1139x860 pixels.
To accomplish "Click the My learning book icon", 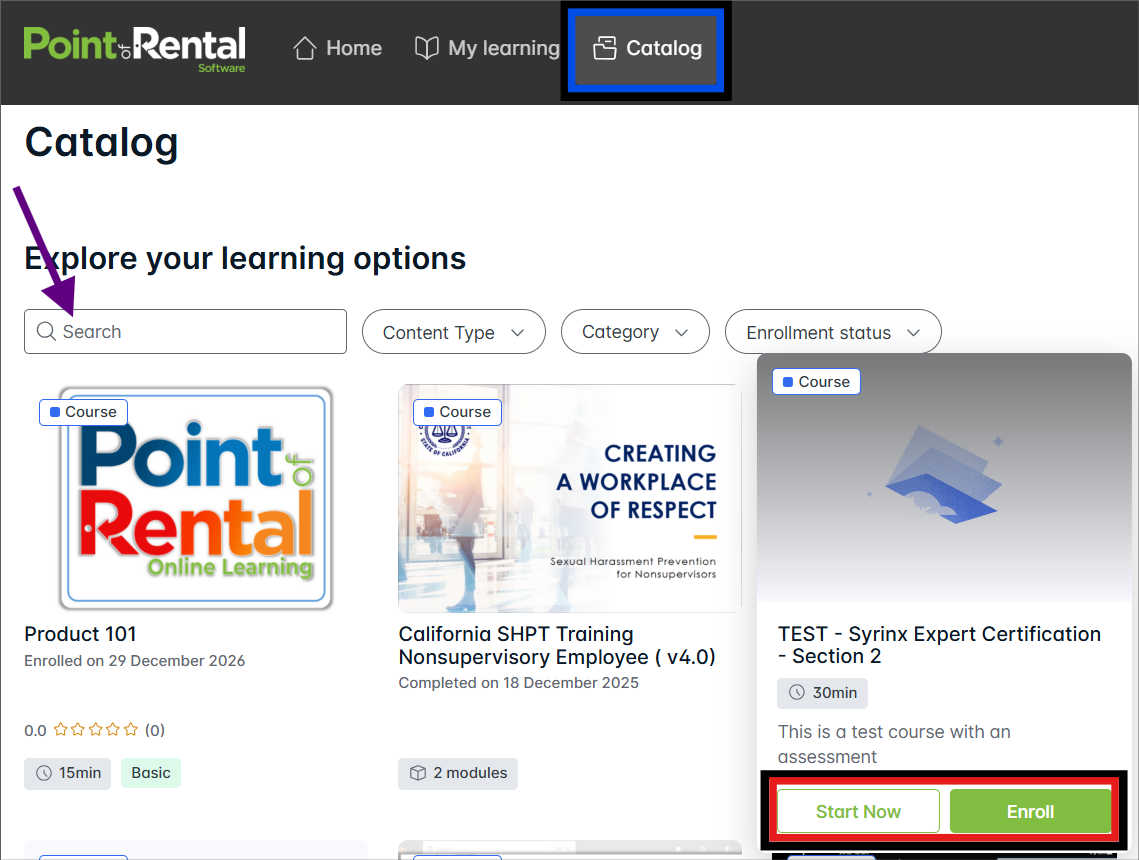I will 427,48.
